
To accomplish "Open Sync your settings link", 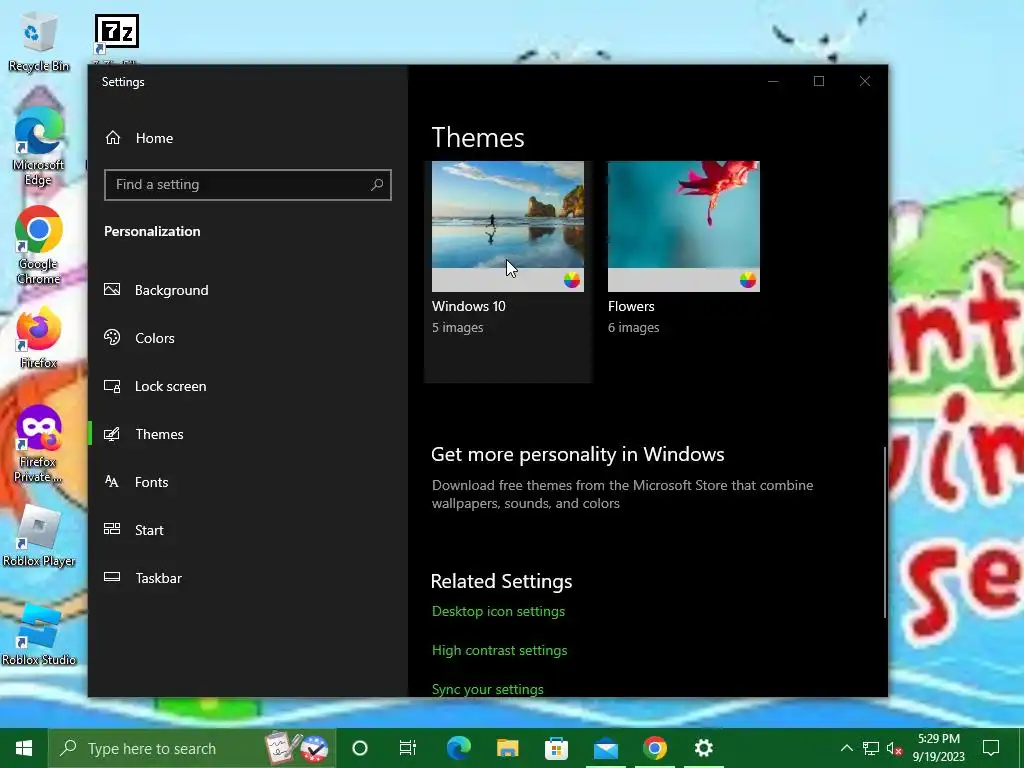I will coord(488,690).
